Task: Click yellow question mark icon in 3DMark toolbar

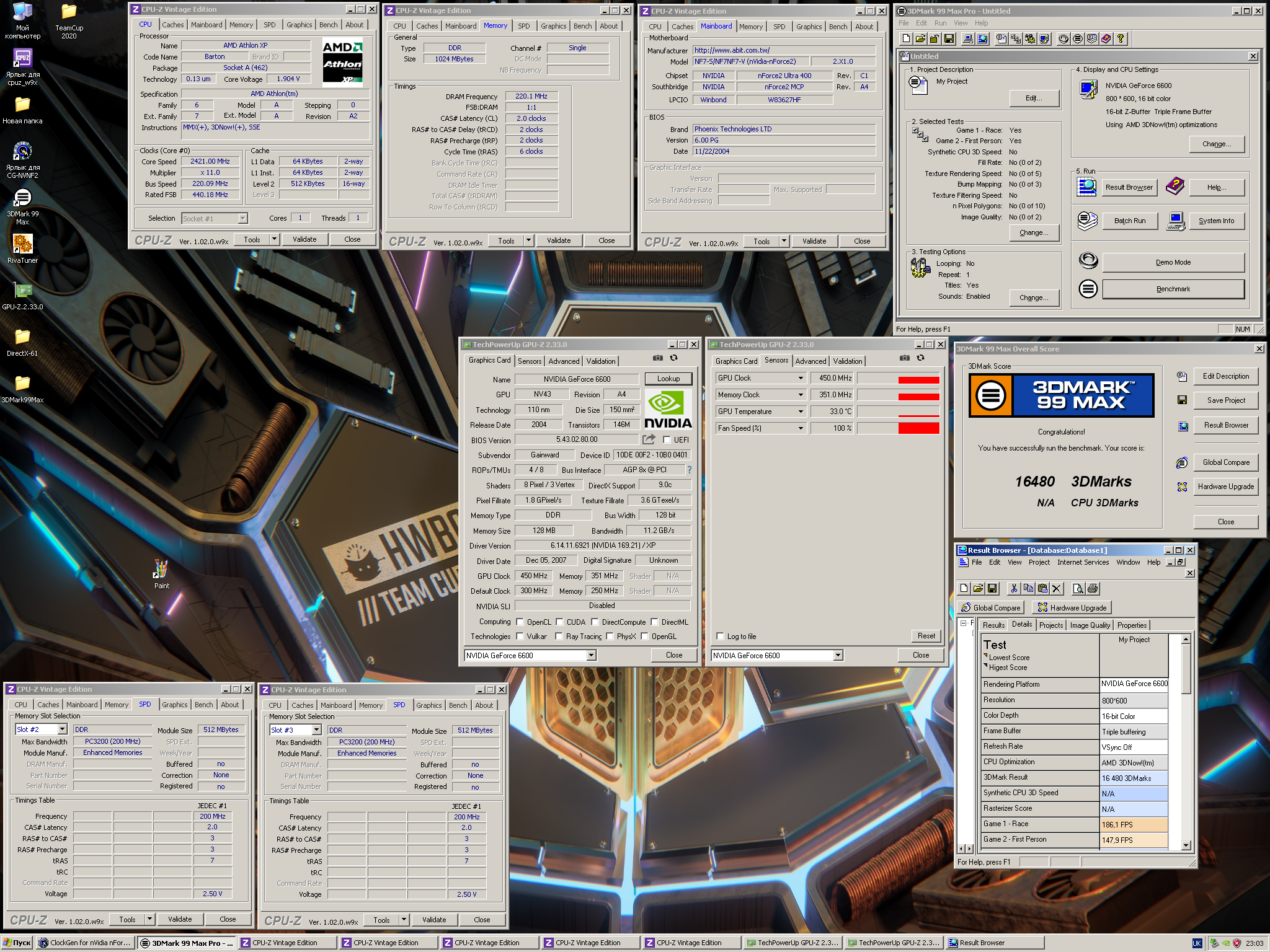Action: point(1121,39)
